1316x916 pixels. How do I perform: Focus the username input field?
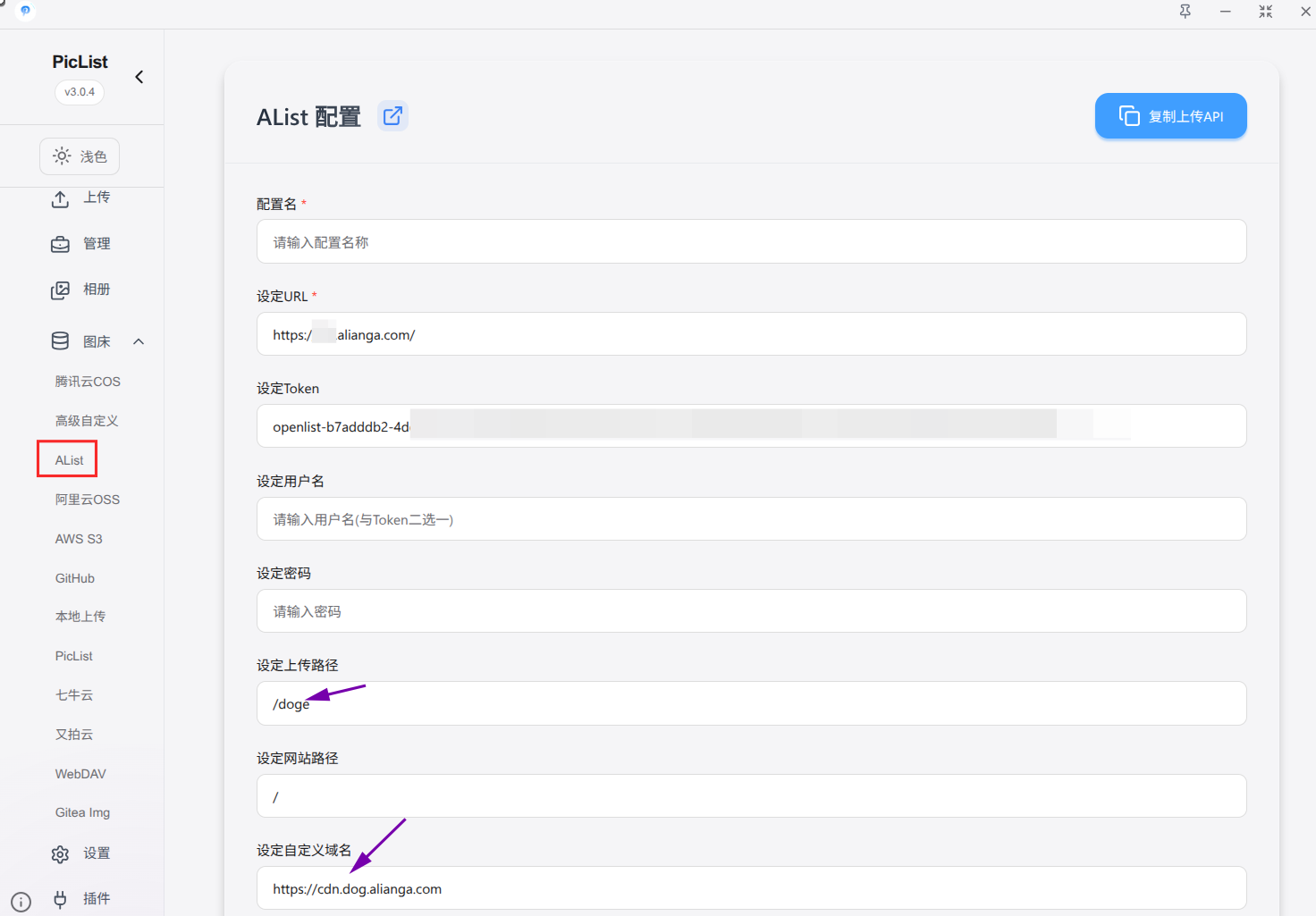point(751,519)
